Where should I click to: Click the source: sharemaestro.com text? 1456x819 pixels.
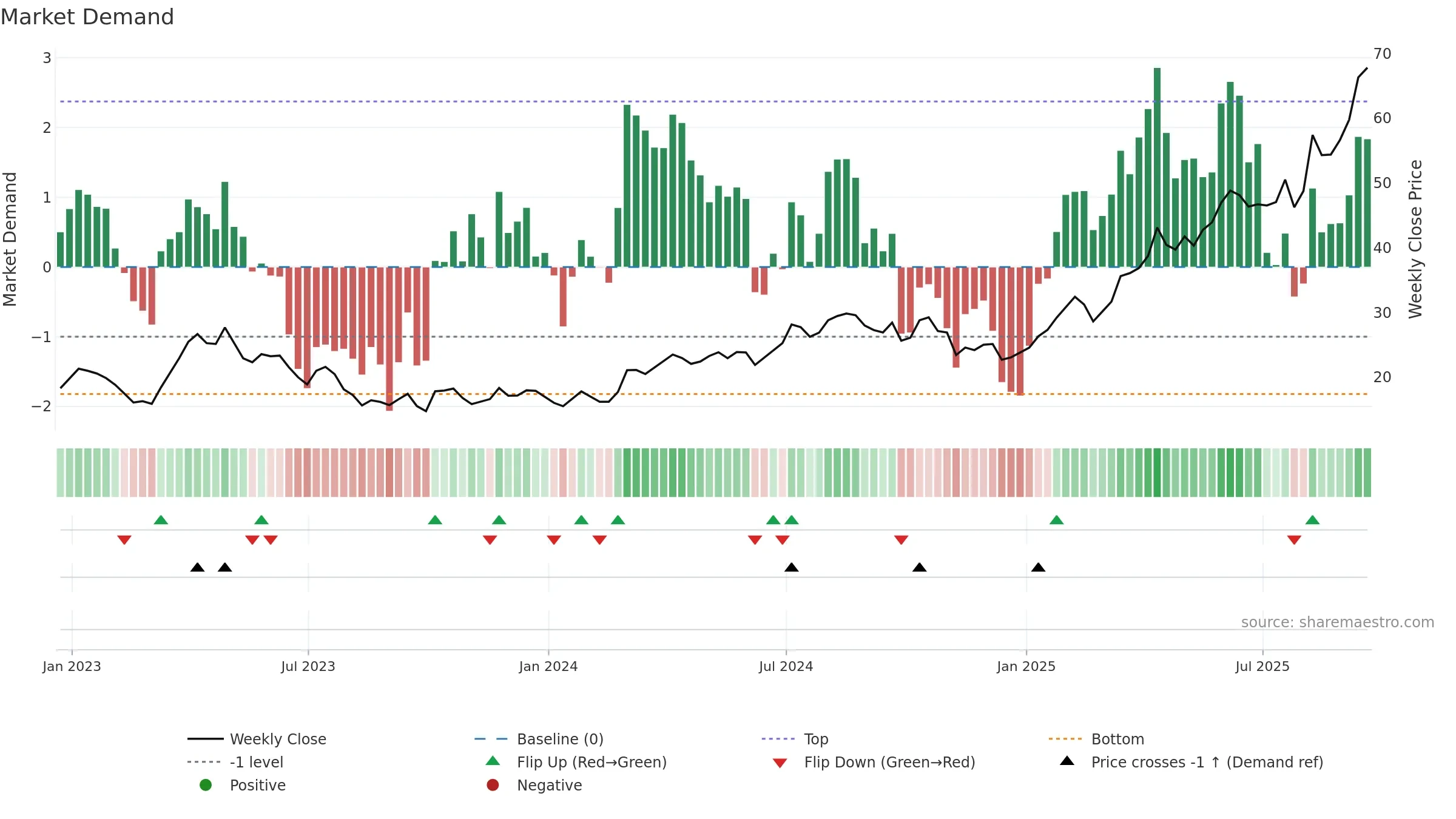1338,622
